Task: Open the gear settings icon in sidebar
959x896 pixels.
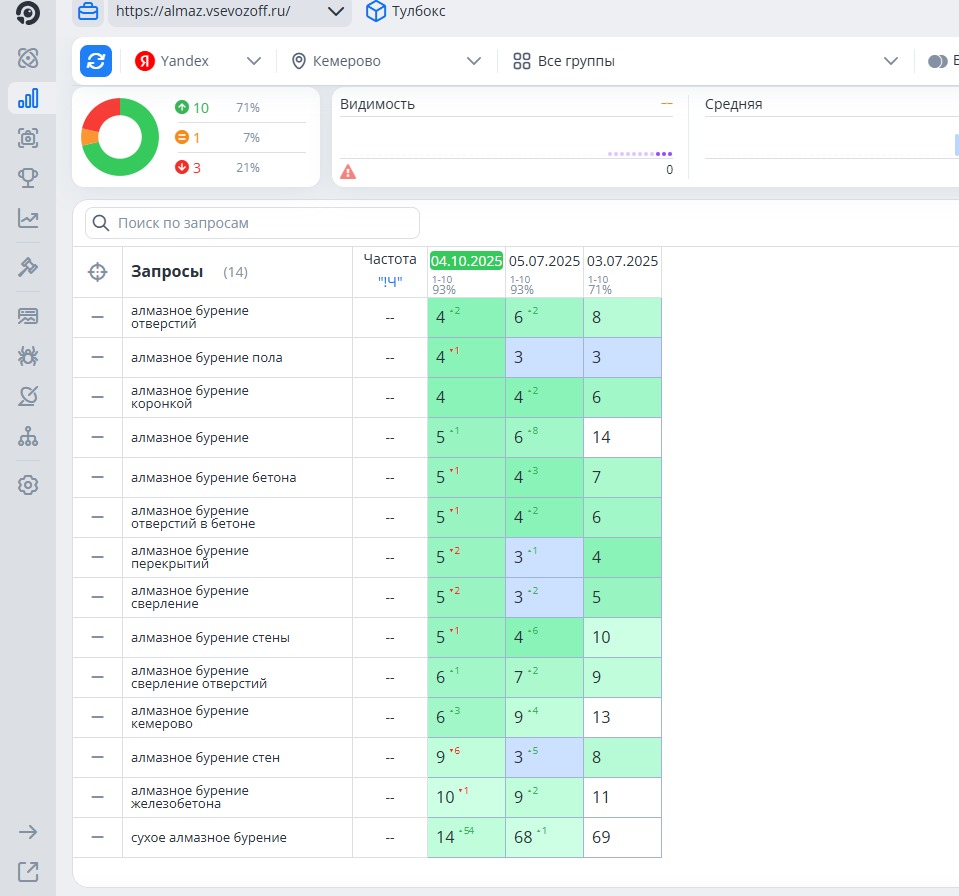Action: [28, 485]
